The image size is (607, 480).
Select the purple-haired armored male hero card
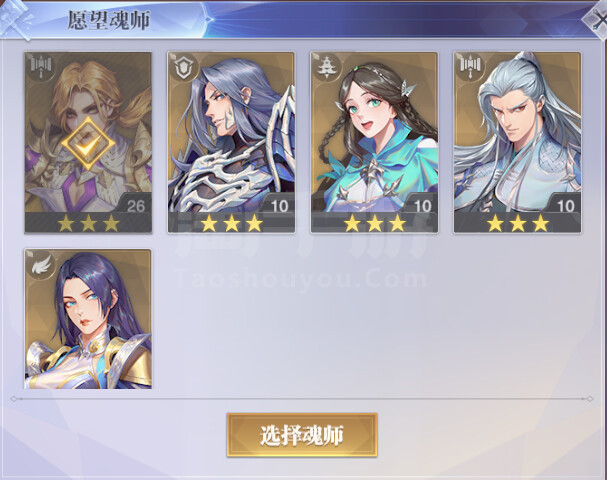coord(231,142)
